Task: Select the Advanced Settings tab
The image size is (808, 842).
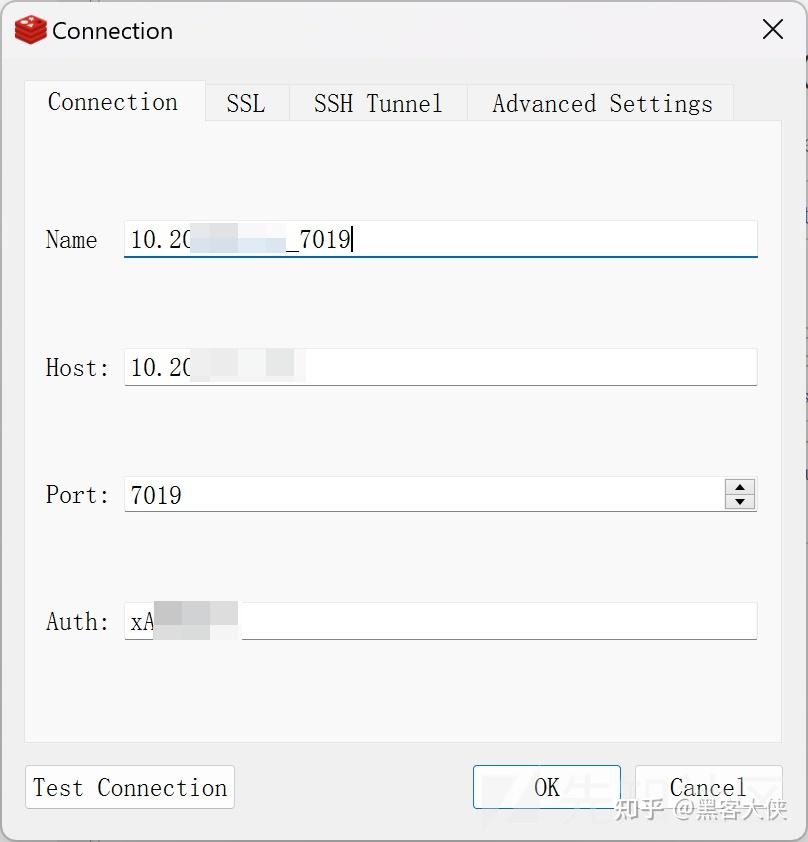Action: (599, 103)
